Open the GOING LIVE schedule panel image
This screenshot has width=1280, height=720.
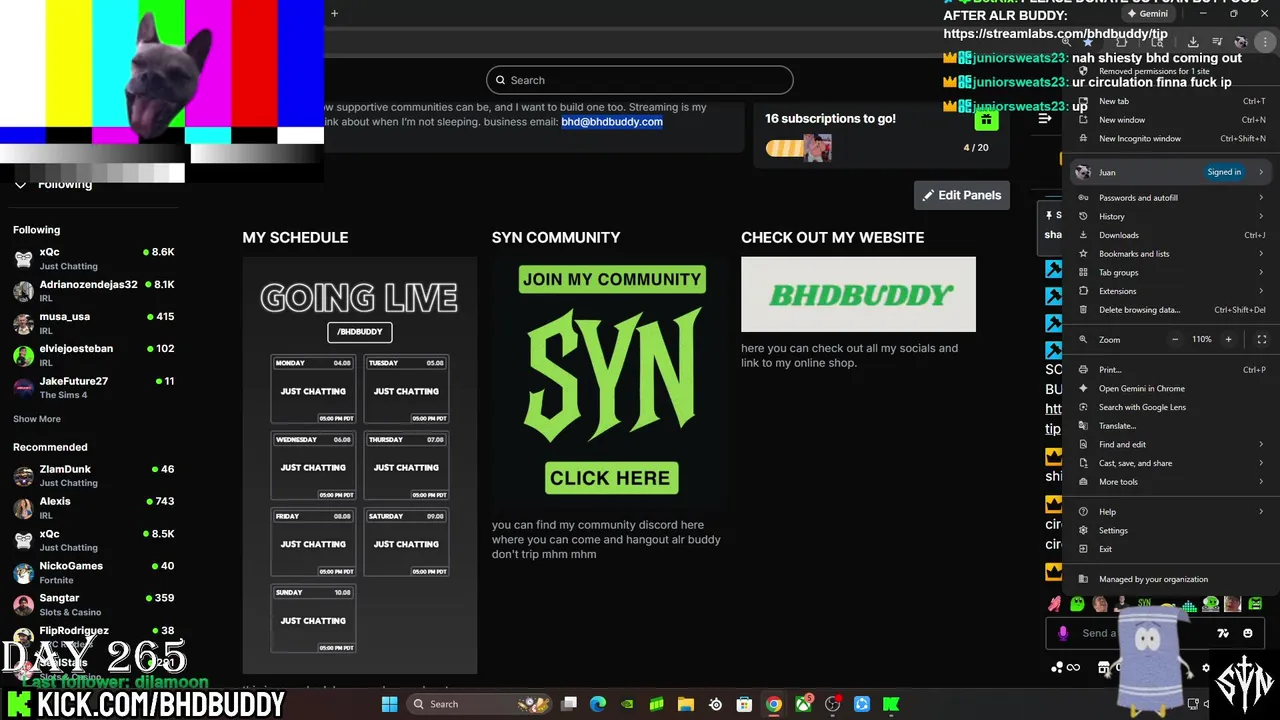point(360,465)
